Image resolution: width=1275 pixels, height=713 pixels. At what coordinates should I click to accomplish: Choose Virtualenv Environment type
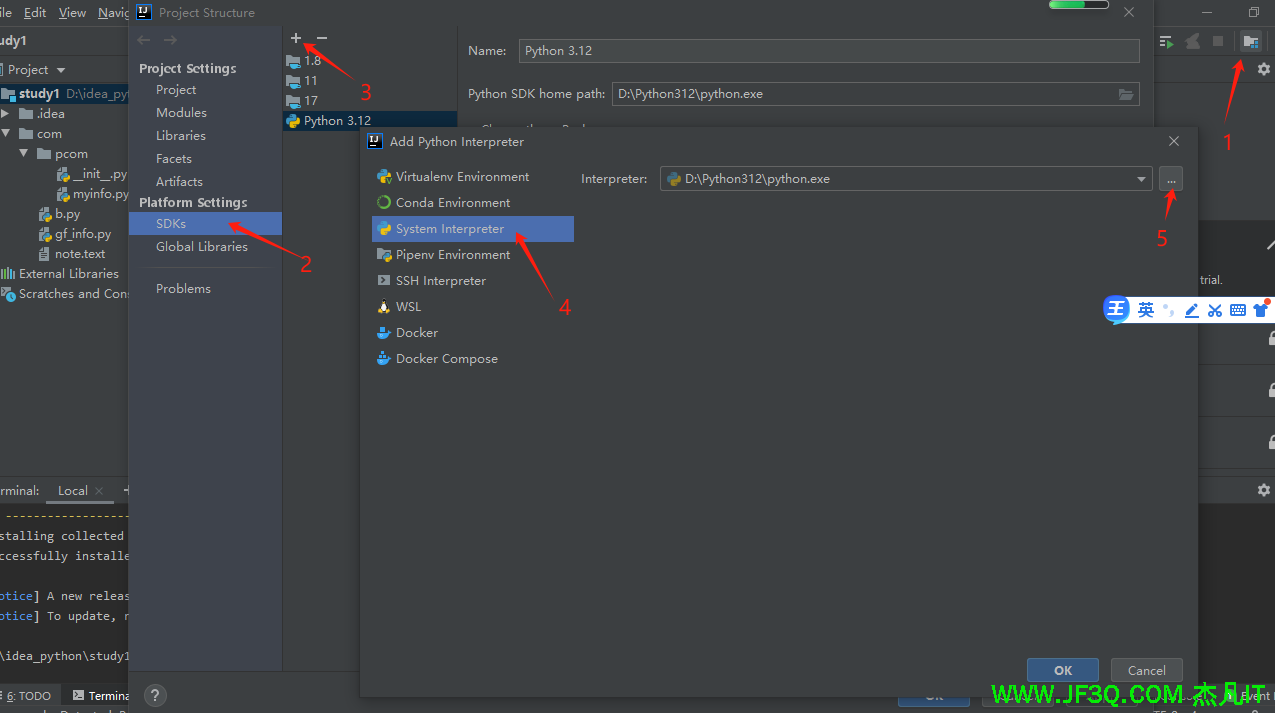click(x=462, y=177)
